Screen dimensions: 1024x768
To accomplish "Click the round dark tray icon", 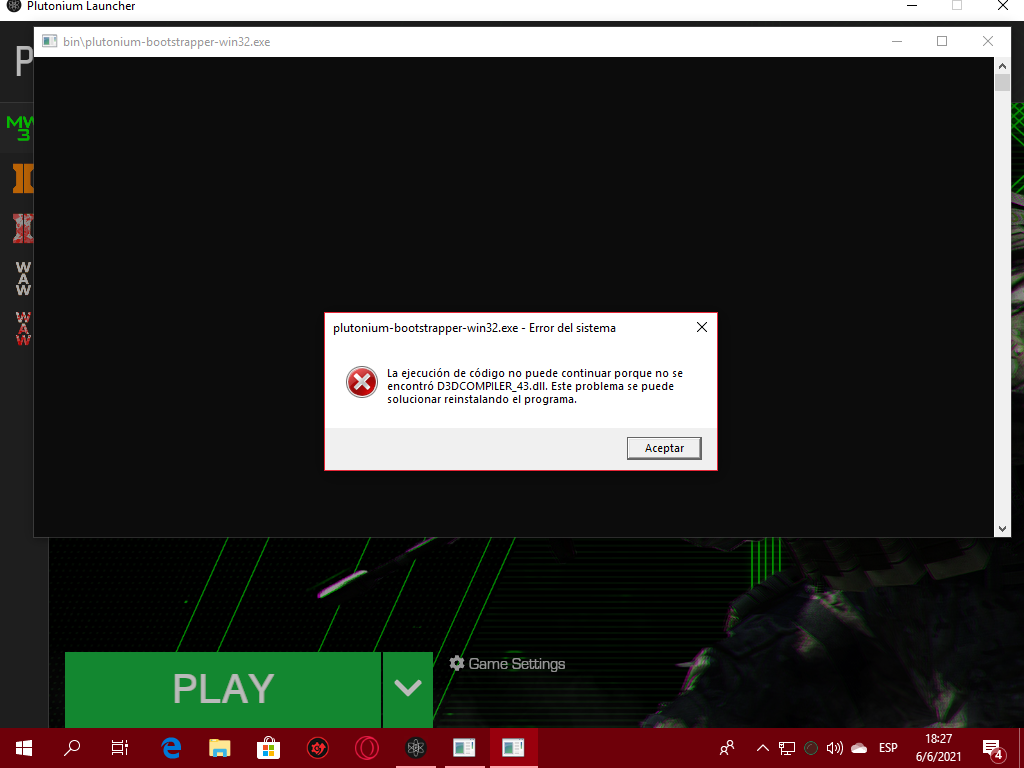I will (811, 748).
